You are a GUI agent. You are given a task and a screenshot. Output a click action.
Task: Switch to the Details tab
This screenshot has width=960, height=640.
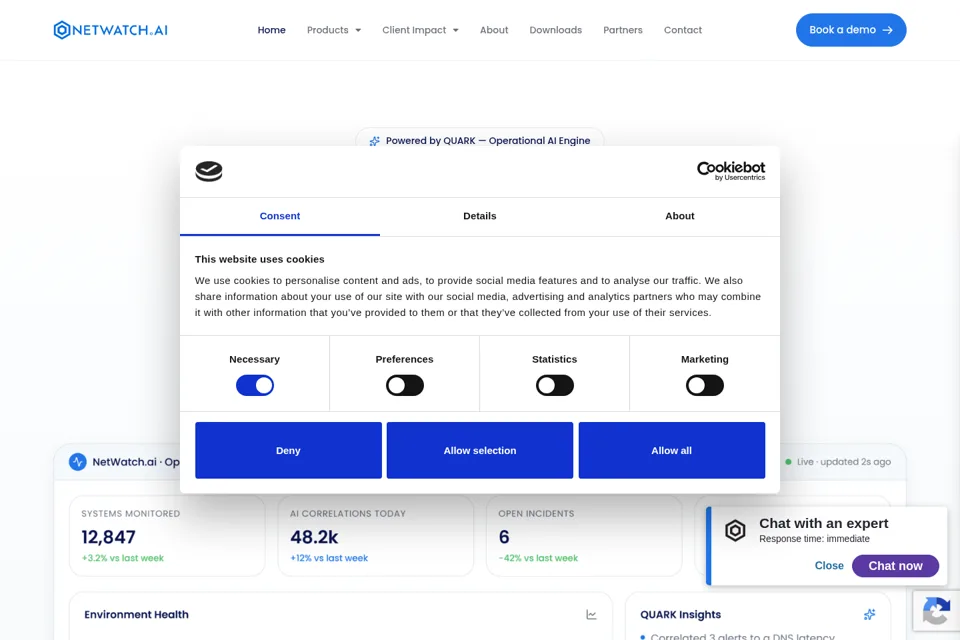[479, 216]
